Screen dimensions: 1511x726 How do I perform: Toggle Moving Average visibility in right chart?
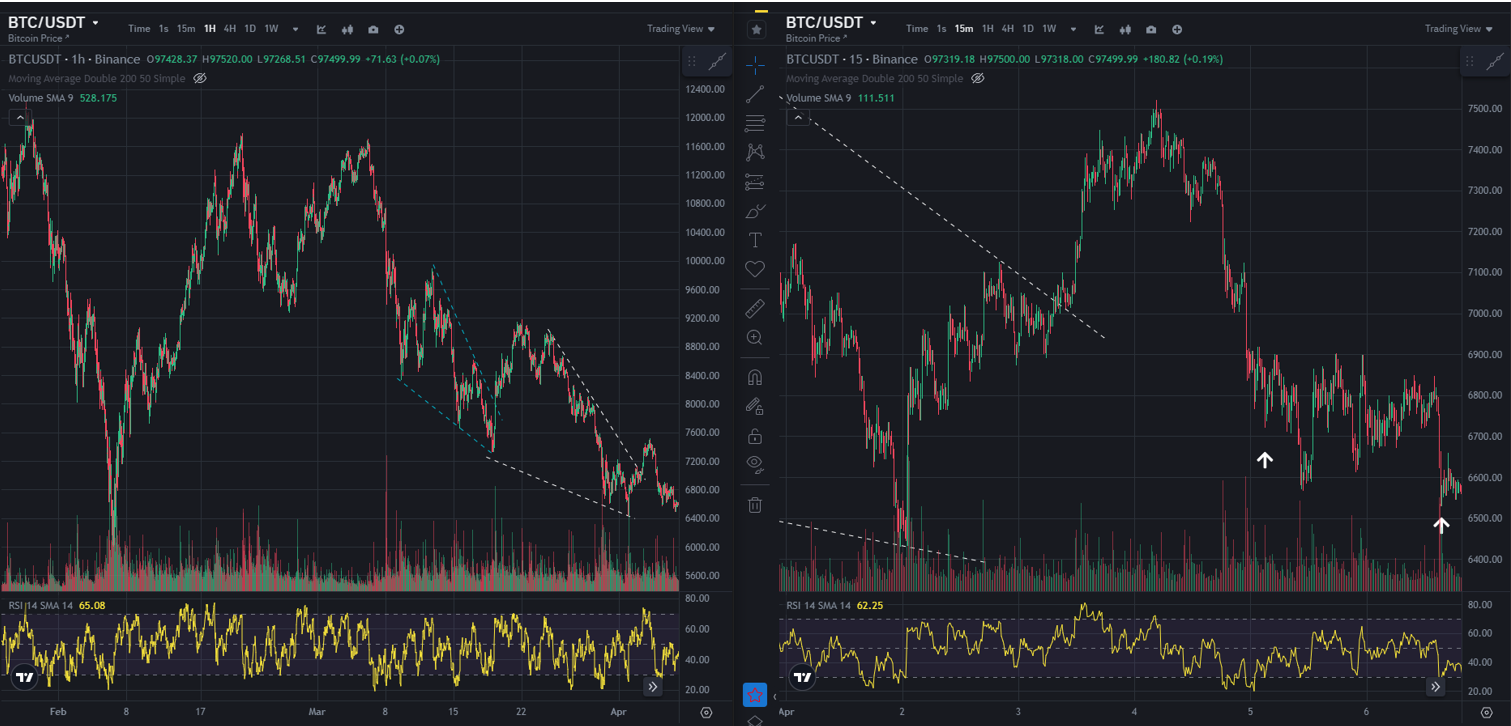click(x=978, y=78)
